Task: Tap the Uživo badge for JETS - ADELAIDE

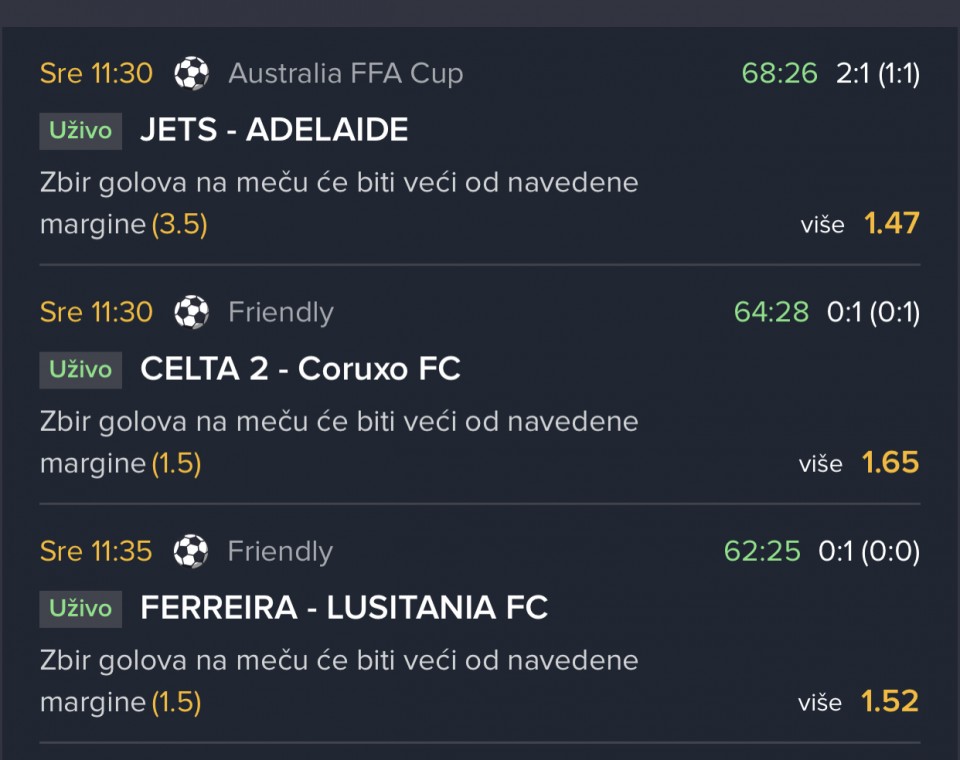Action: point(81,131)
